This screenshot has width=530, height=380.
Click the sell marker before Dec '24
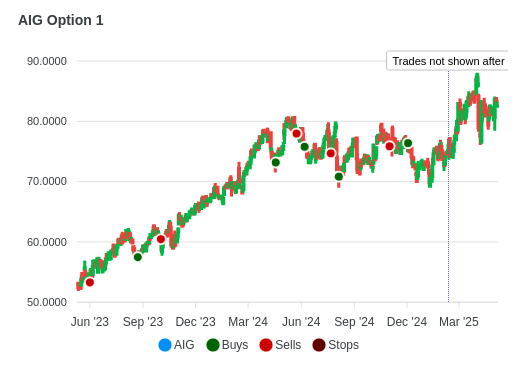tap(389, 146)
